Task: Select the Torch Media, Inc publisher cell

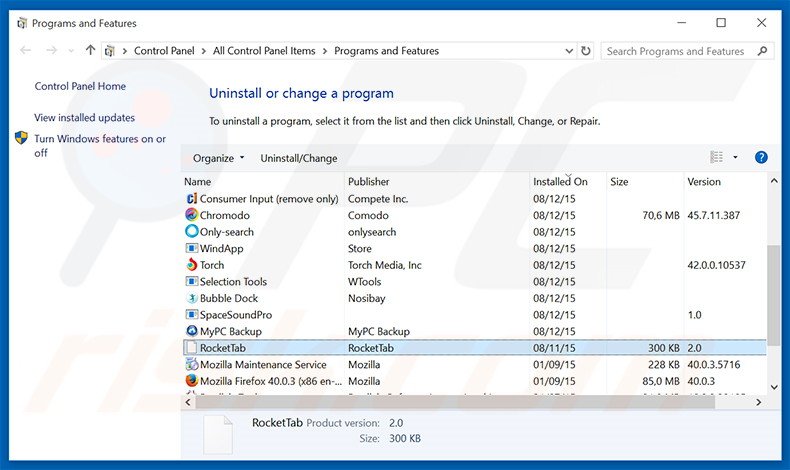Action: pos(384,265)
